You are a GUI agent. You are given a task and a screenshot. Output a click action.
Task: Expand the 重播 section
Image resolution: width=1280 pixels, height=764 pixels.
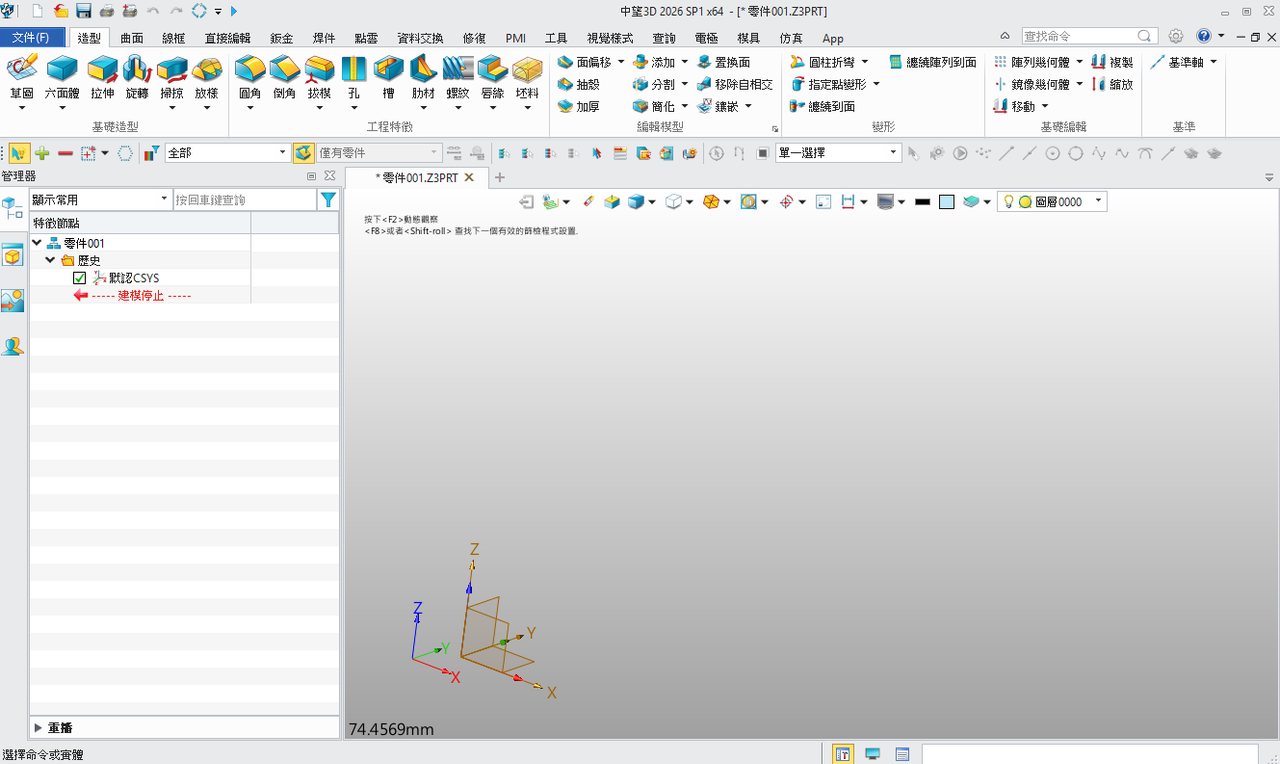tap(38, 727)
